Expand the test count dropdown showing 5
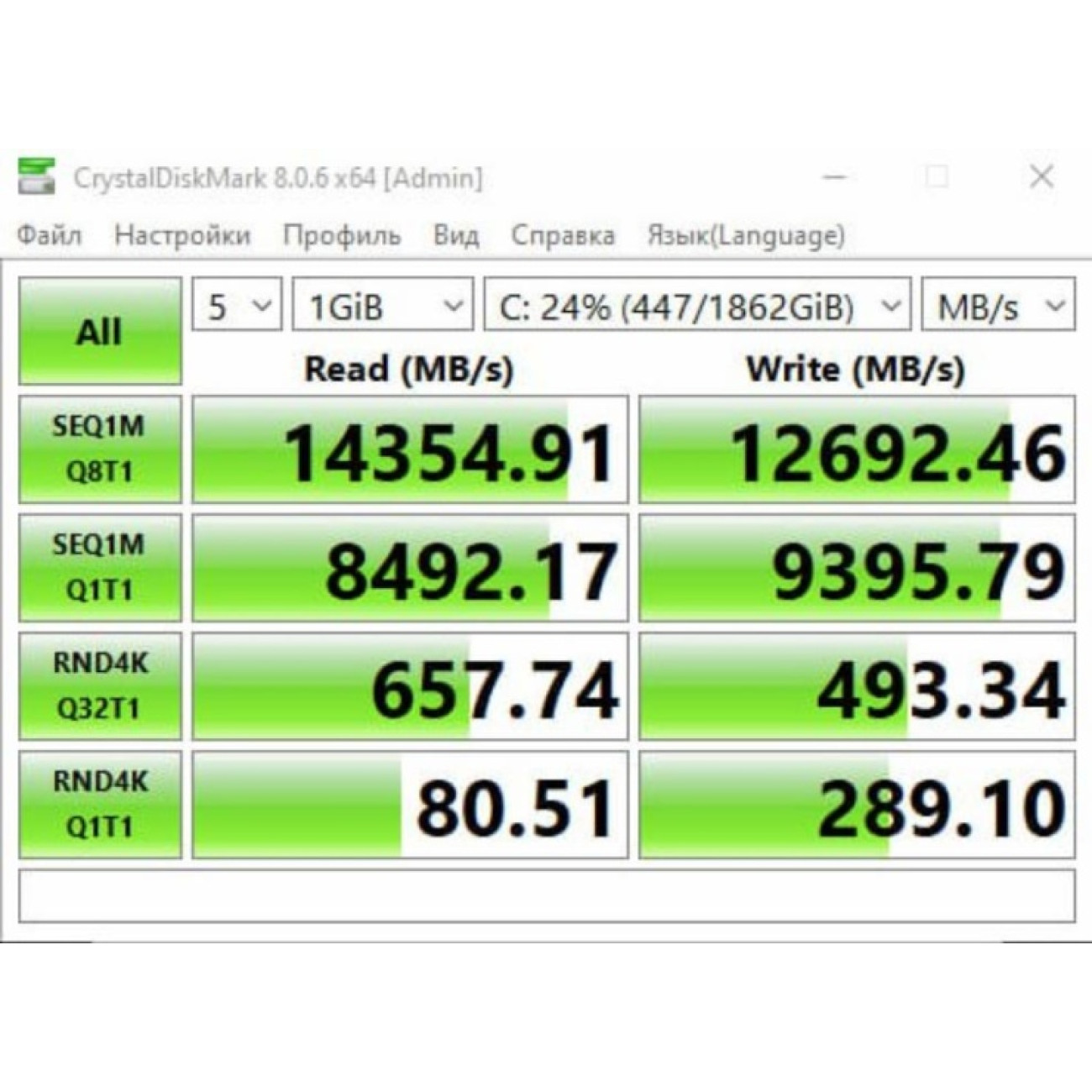 (237, 307)
